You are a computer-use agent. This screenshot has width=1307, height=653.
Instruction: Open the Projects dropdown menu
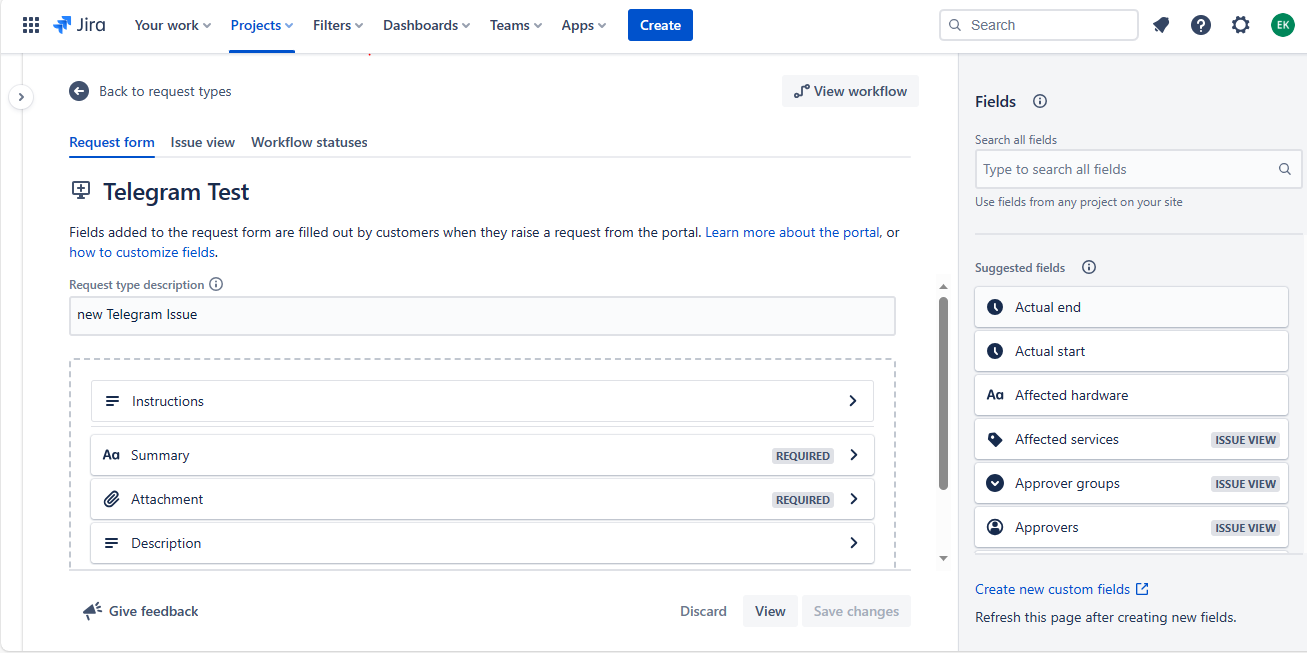tap(261, 25)
